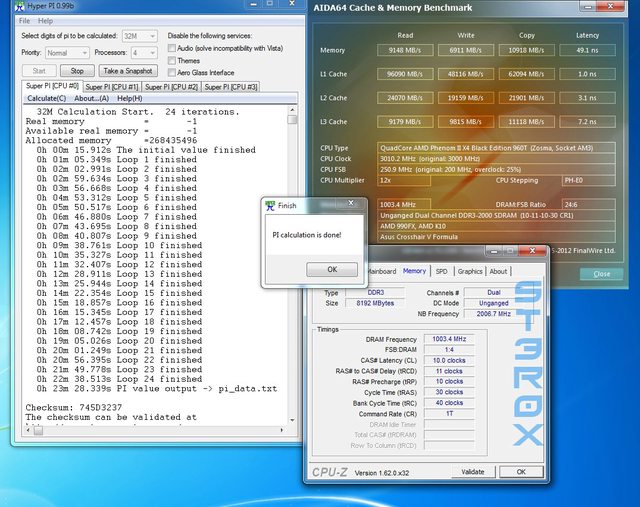
Task: Click the horizontal scrollbar right arrow
Action: click(x=282, y=430)
